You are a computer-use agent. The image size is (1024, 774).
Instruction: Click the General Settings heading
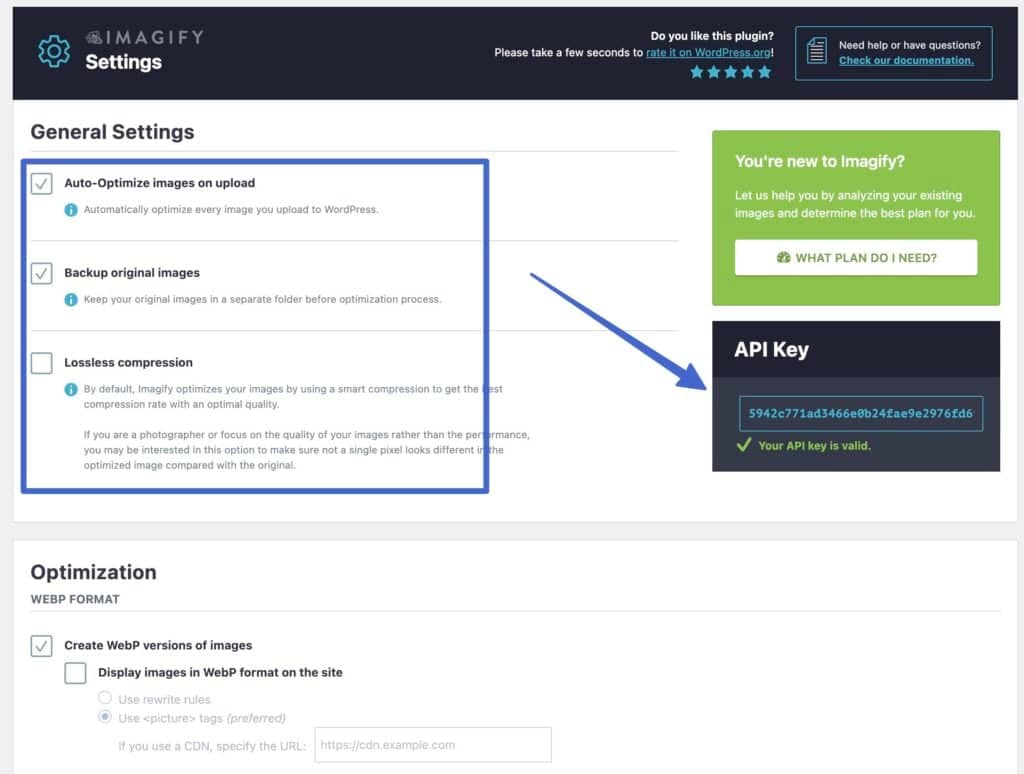[112, 131]
